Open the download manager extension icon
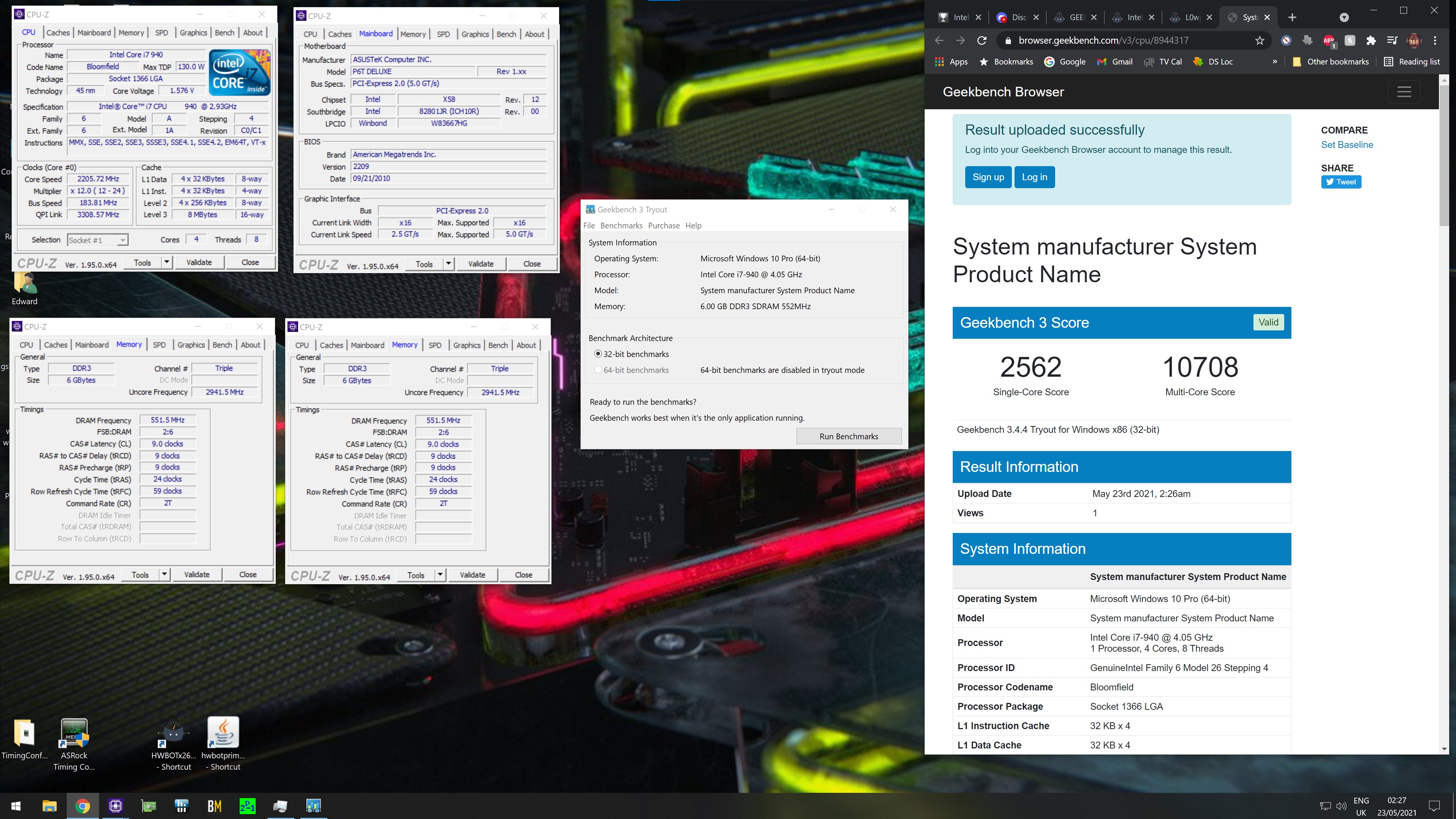The height and width of the screenshot is (819, 1456). pos(1307,40)
